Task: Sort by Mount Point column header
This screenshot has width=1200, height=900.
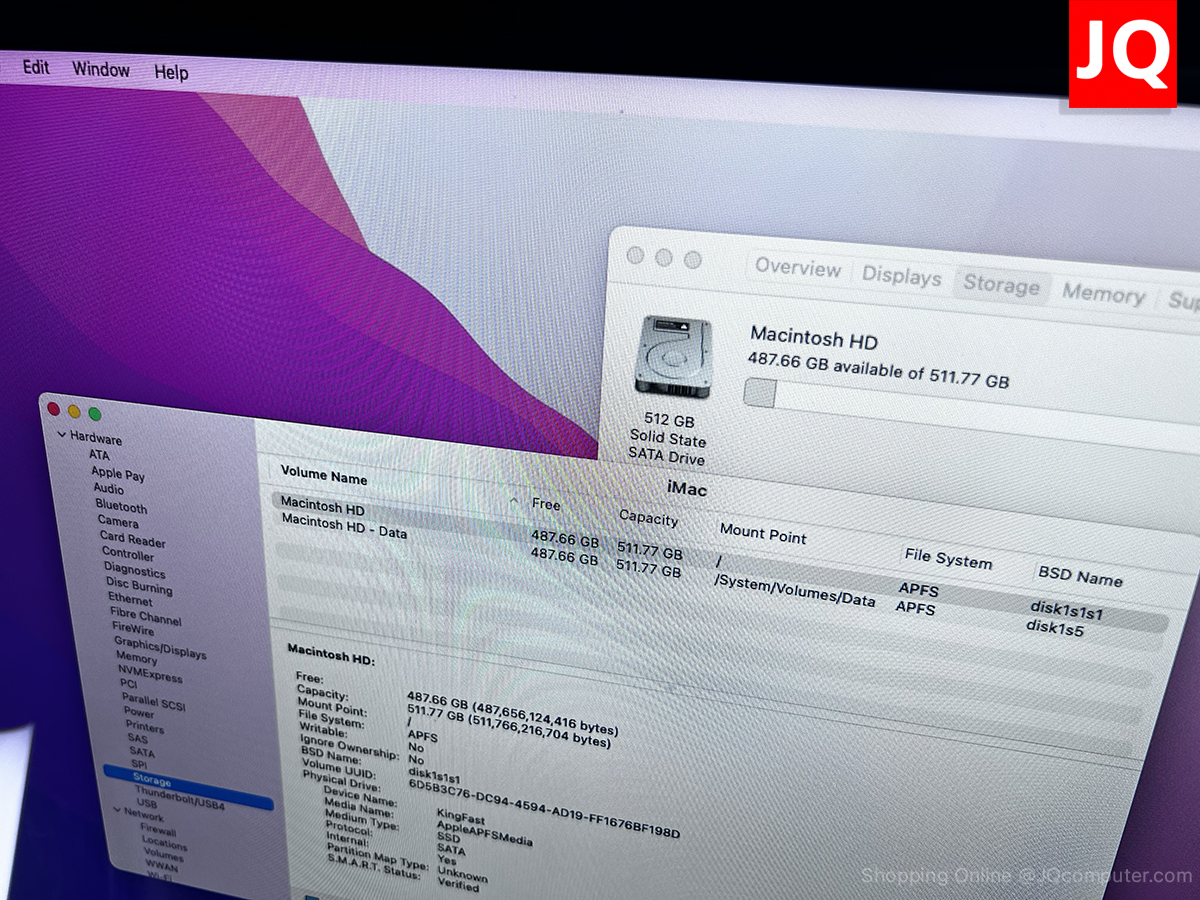Action: click(x=763, y=533)
